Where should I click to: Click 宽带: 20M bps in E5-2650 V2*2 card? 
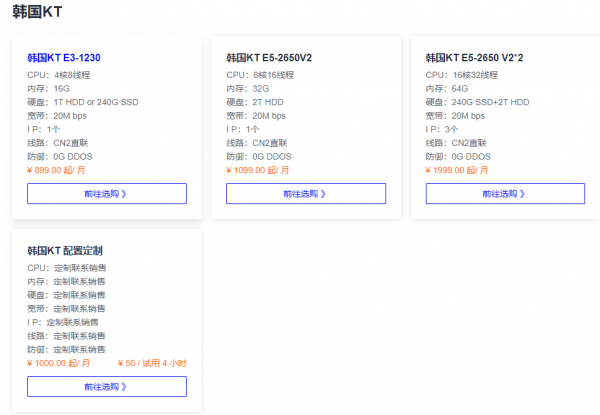click(x=455, y=116)
